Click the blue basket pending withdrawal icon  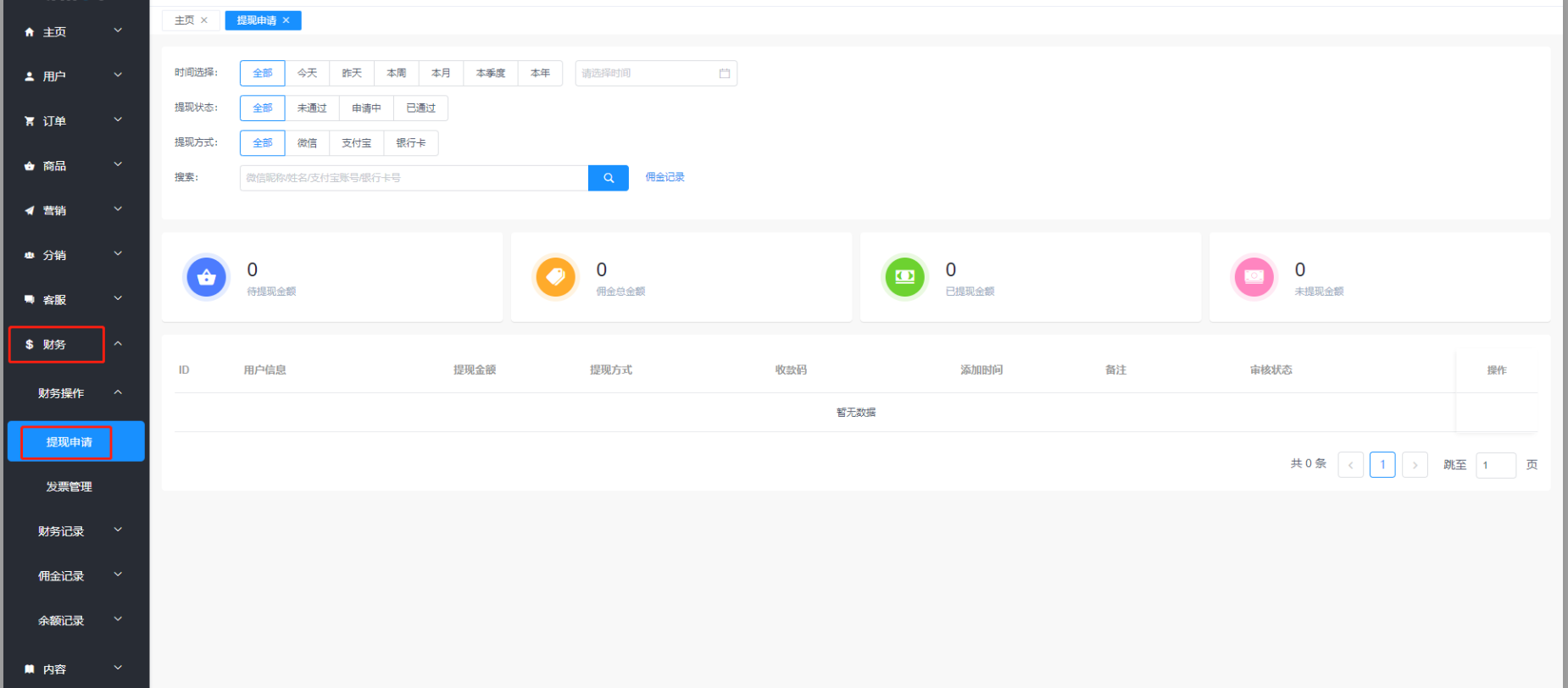click(206, 277)
